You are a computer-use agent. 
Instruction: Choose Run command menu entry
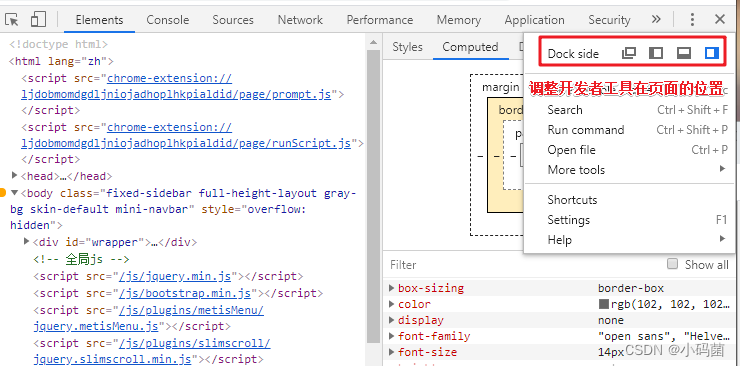pos(630,130)
